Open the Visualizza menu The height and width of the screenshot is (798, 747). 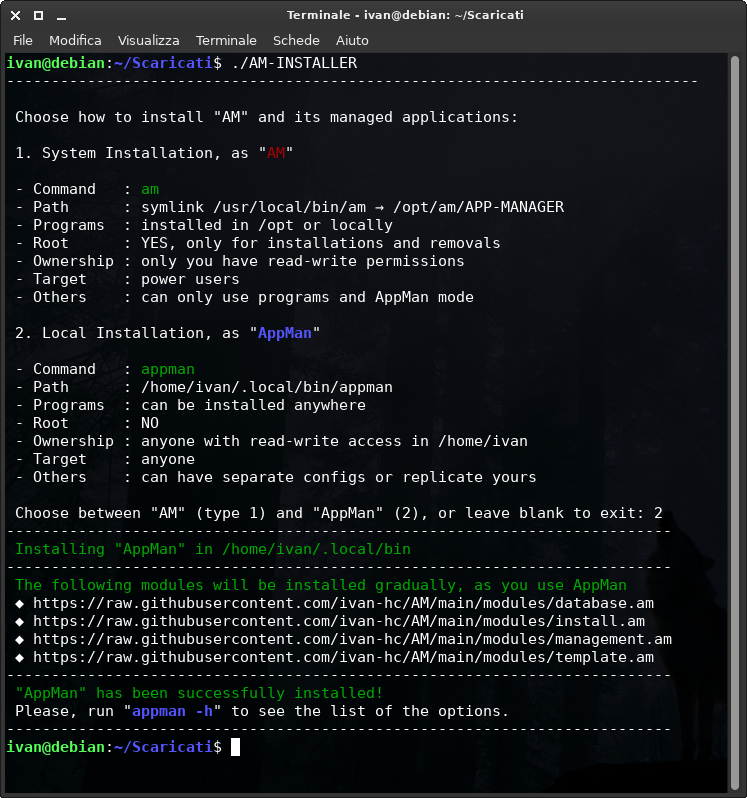tap(149, 40)
